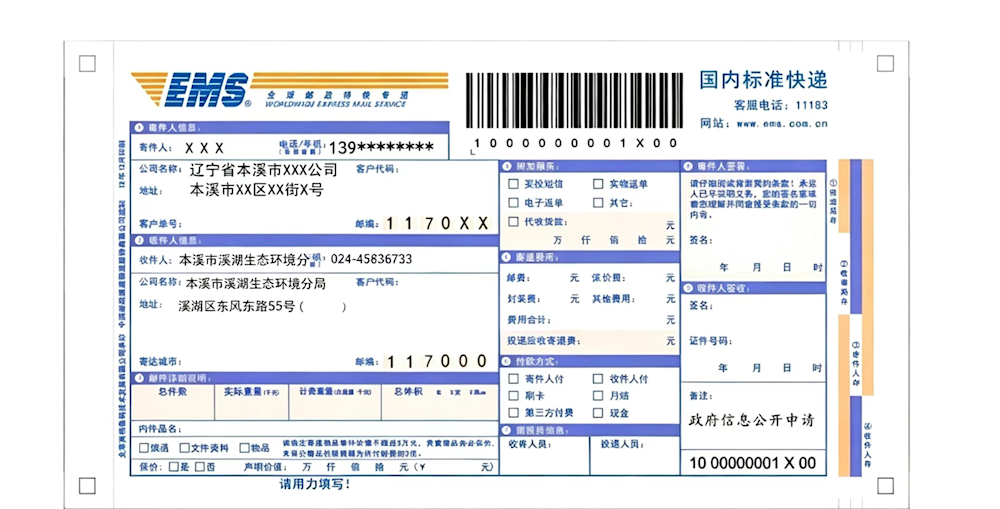Click the 保价费 fee label
Screen dimensions: 1000x509
608,278
